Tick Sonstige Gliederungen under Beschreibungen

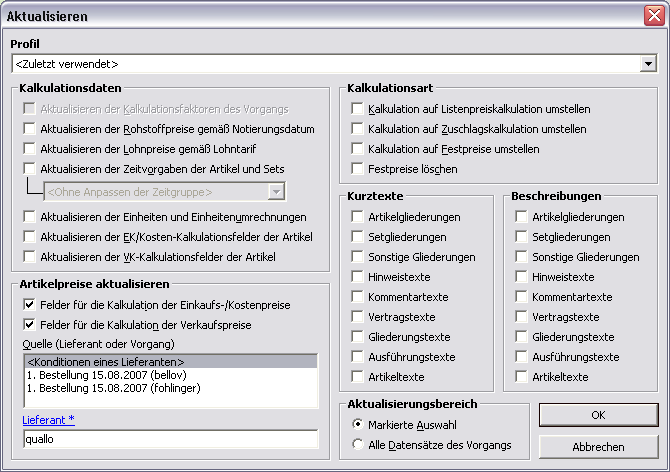pyautogui.click(x=521, y=257)
